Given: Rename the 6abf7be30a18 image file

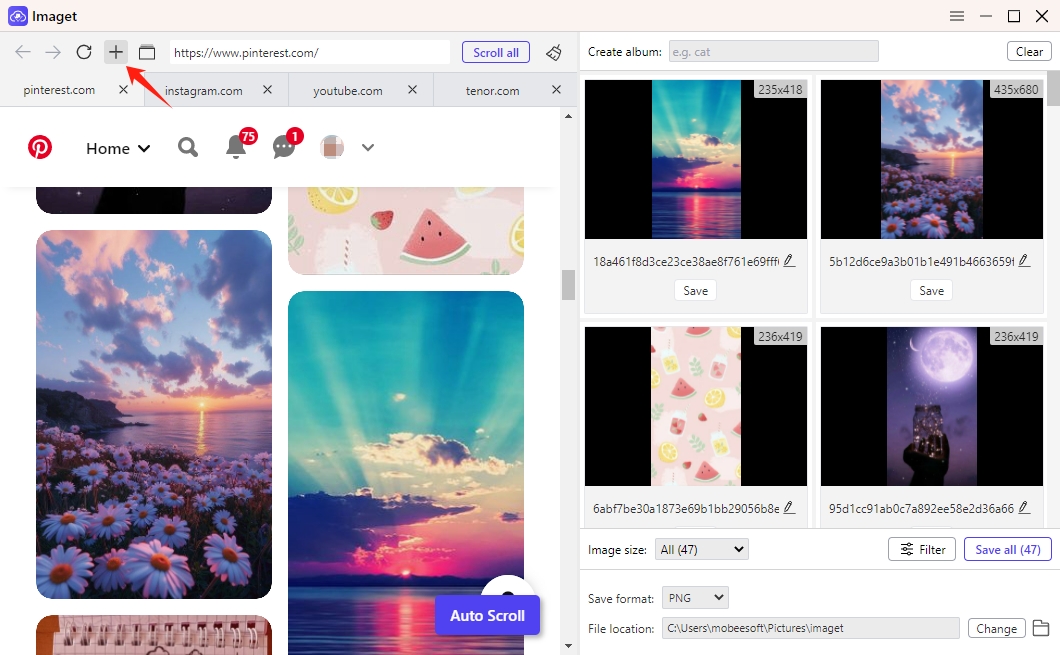Looking at the screenshot, I should click(x=789, y=508).
